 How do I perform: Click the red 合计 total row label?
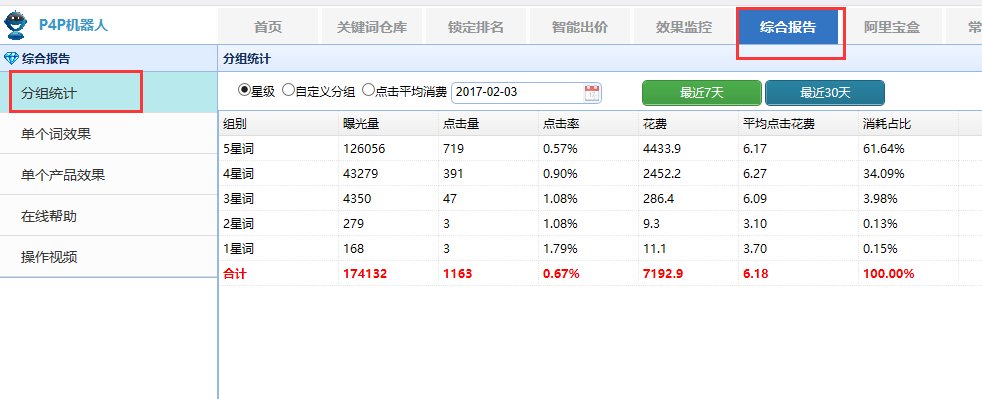point(235,274)
